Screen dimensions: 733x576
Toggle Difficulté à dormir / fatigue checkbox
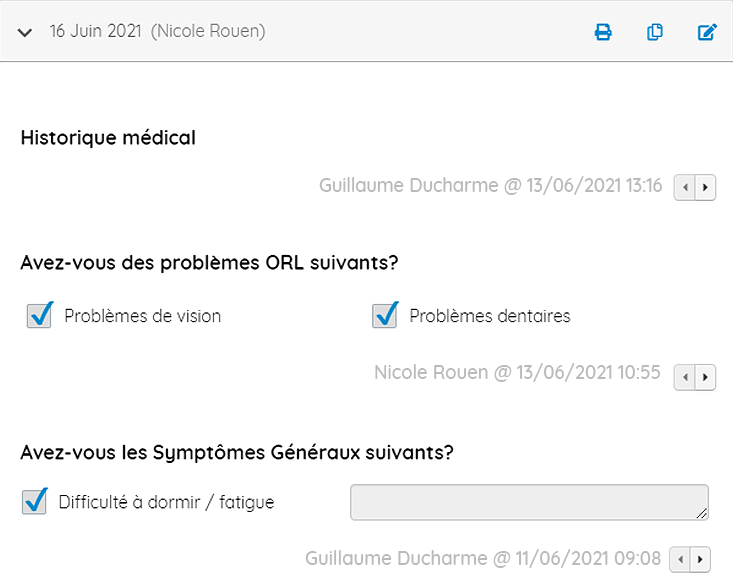point(35,502)
